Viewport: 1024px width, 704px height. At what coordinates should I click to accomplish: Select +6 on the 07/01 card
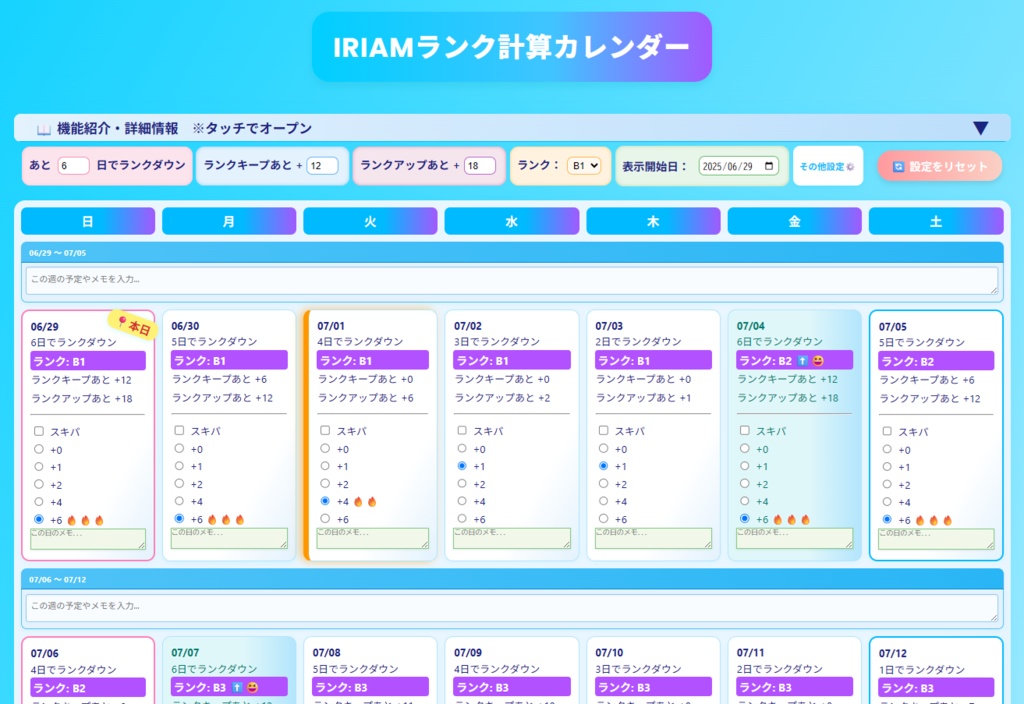click(x=325, y=518)
